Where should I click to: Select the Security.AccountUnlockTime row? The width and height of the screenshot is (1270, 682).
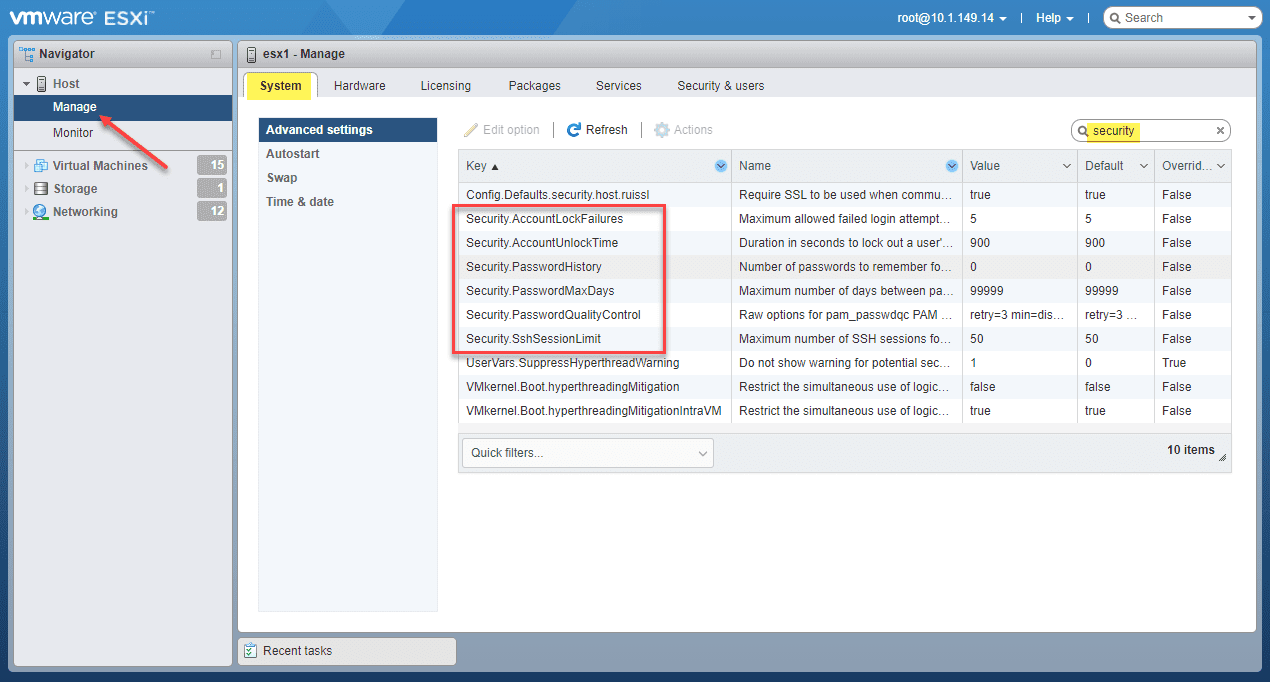point(844,243)
